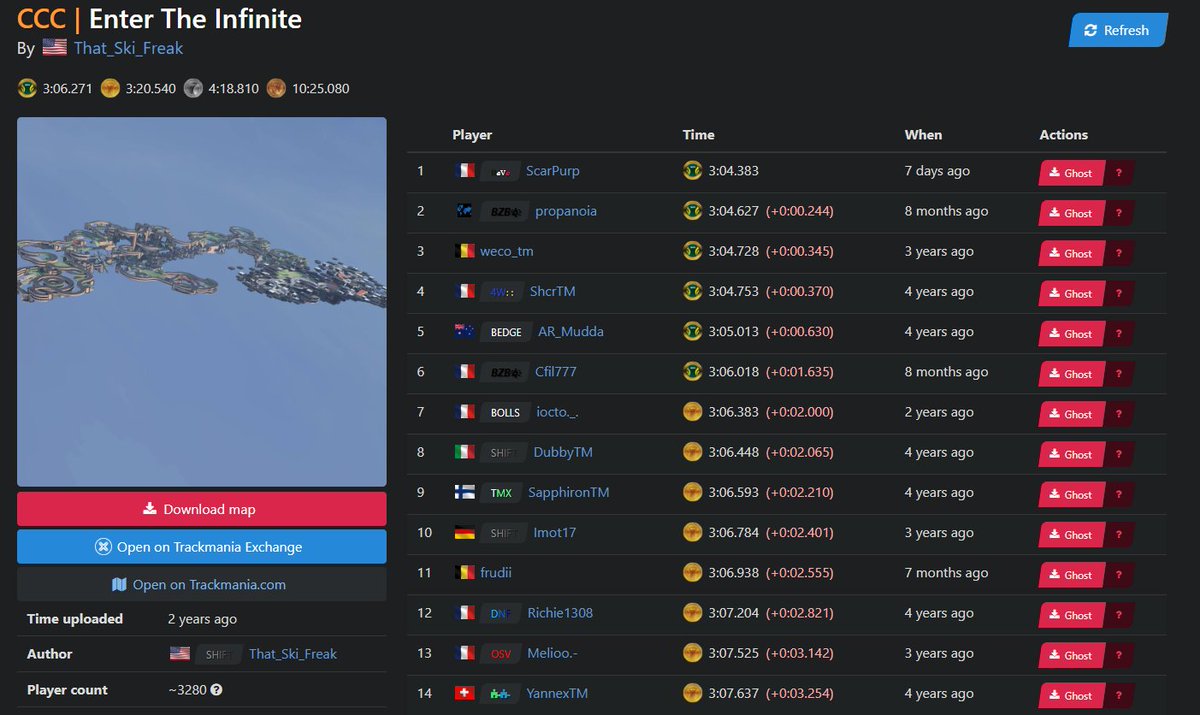Open Richie1308 player profile
The image size is (1200, 715).
560,613
